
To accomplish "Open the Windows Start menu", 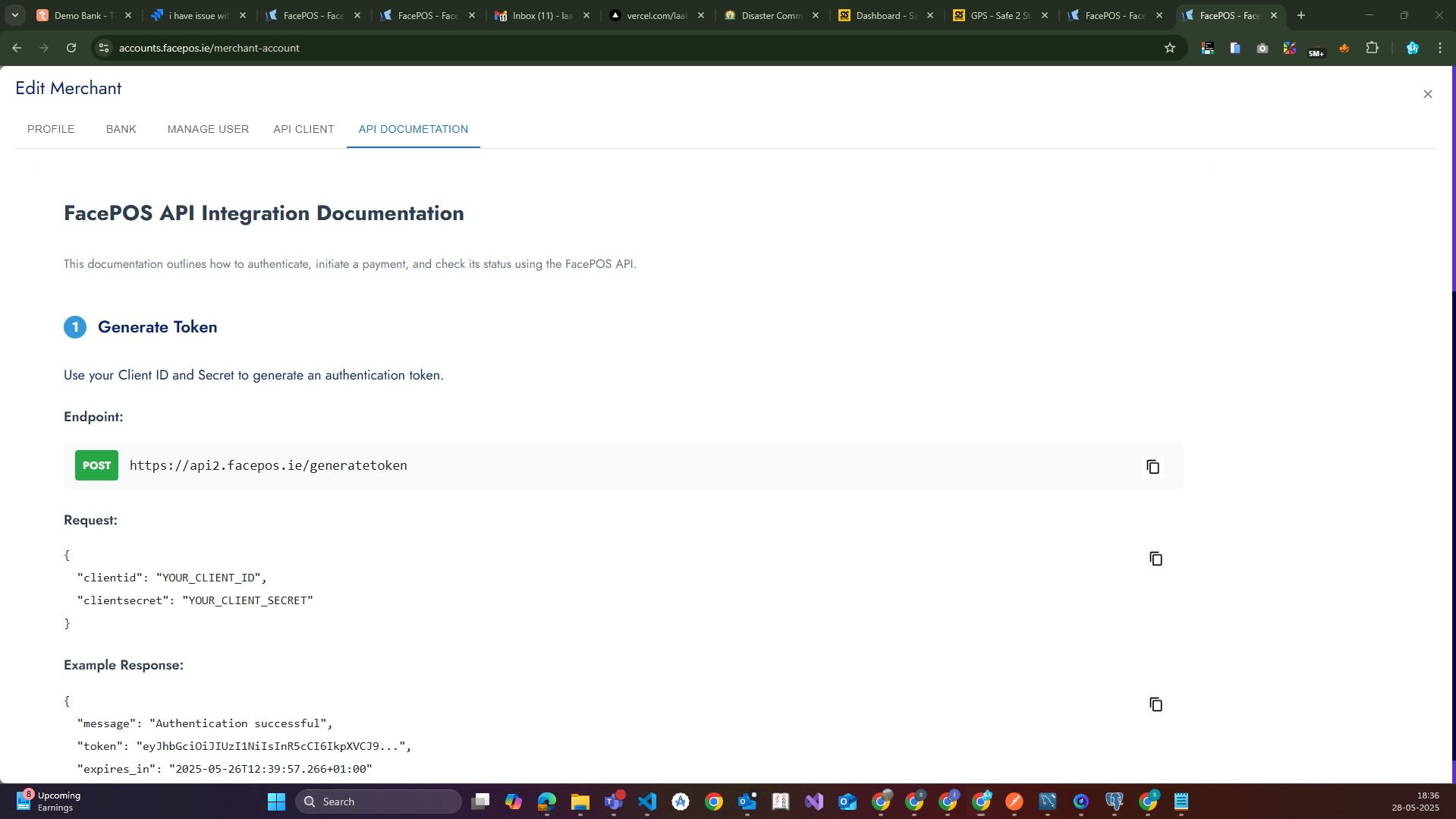I will tap(276, 802).
